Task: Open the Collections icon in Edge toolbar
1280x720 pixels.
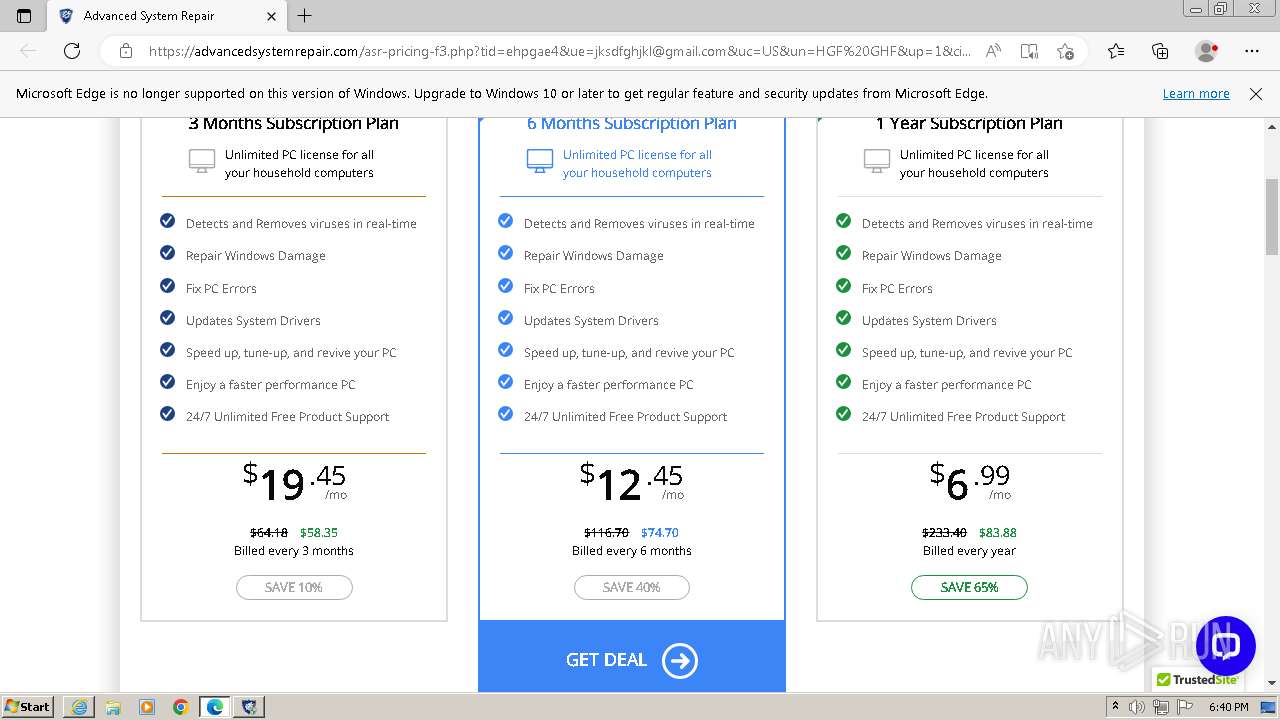Action: (x=1160, y=51)
